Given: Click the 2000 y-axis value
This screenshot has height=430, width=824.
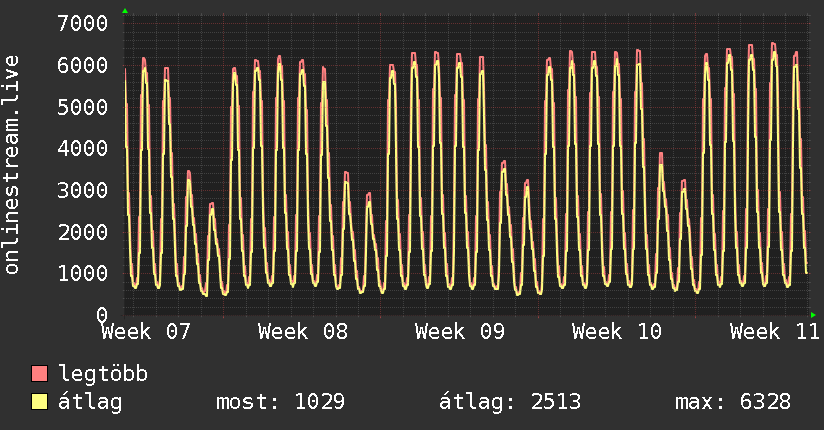Looking at the screenshot, I should click(x=83, y=232).
